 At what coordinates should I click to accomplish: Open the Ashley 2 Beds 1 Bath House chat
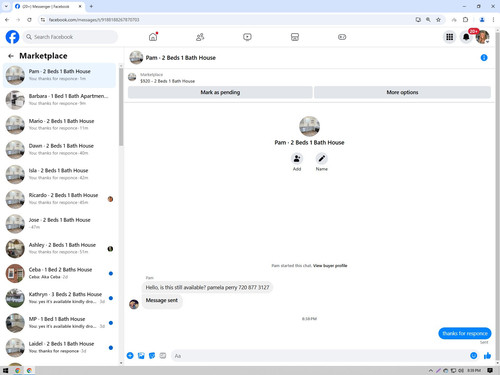(59, 248)
